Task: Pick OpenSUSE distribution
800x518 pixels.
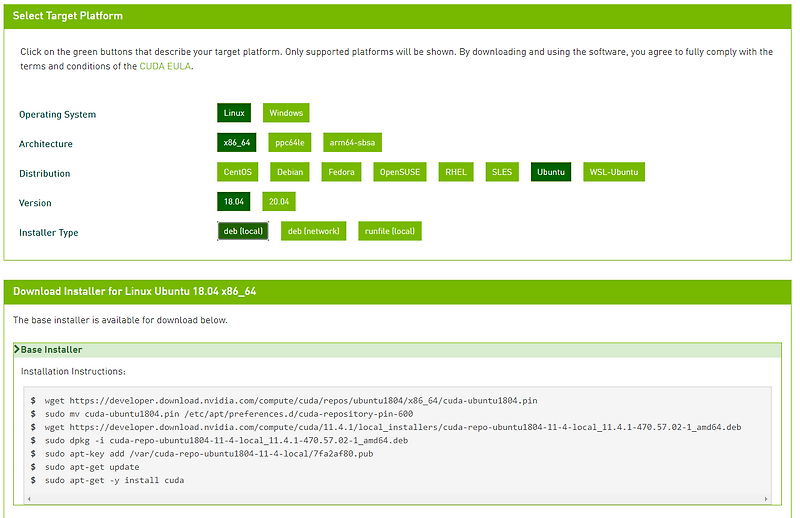Action: 400,172
